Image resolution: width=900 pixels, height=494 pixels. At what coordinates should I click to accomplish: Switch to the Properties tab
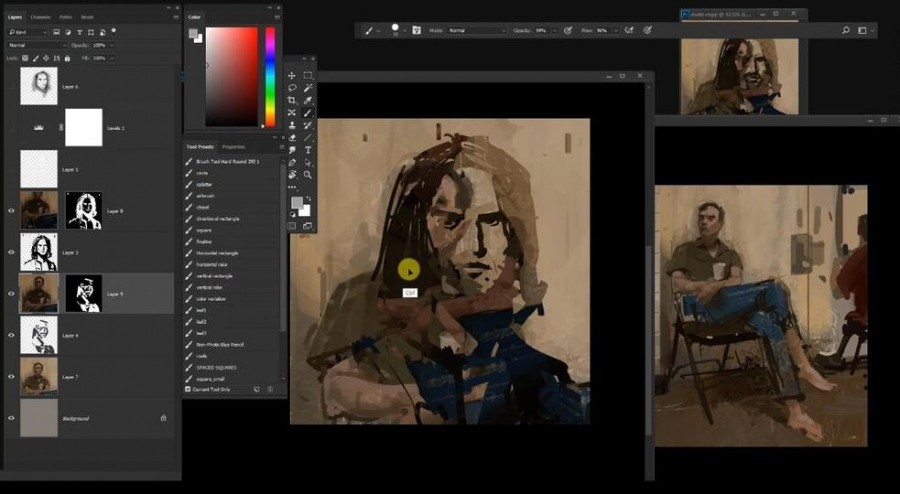pos(234,147)
